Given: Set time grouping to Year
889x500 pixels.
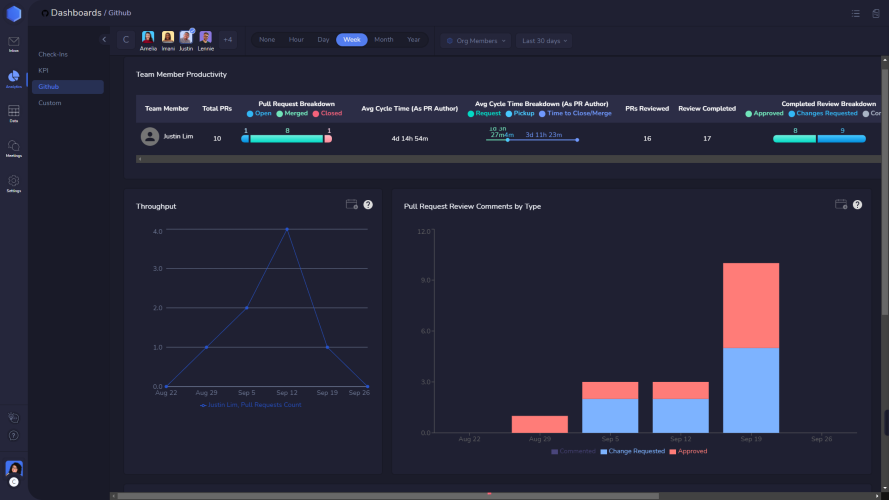Looking at the screenshot, I should pyautogui.click(x=413, y=40).
